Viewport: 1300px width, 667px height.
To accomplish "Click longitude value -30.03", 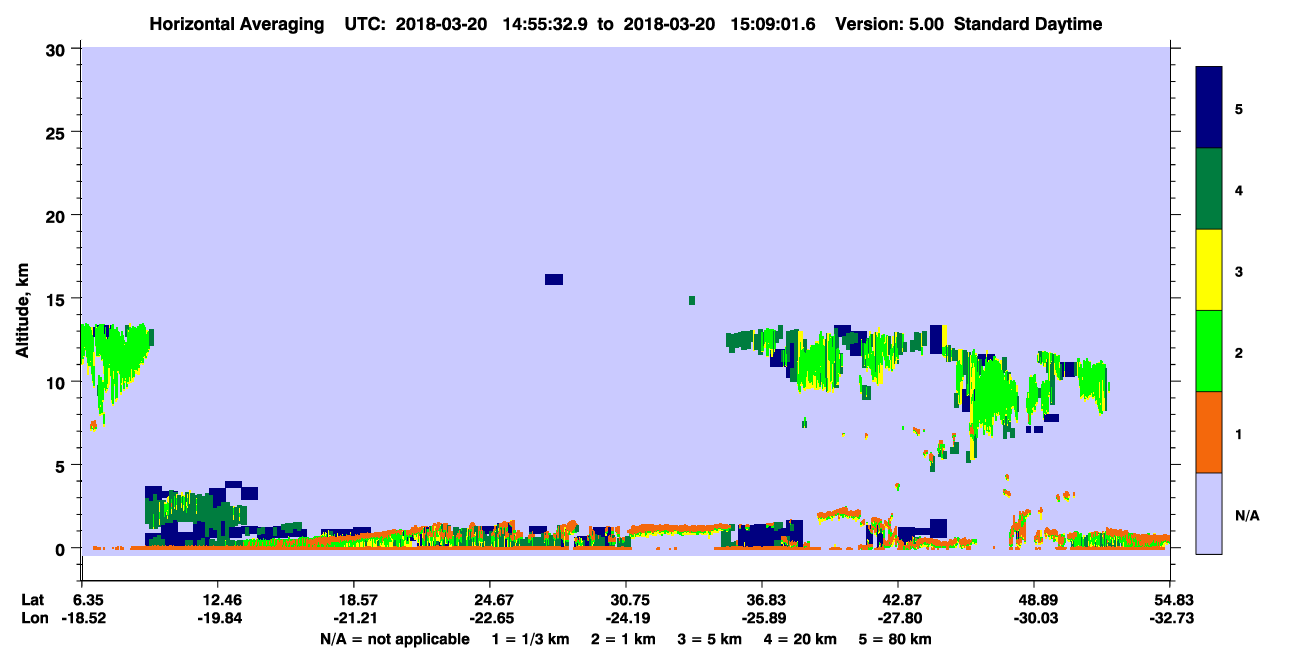I will pyautogui.click(x=1034, y=618).
